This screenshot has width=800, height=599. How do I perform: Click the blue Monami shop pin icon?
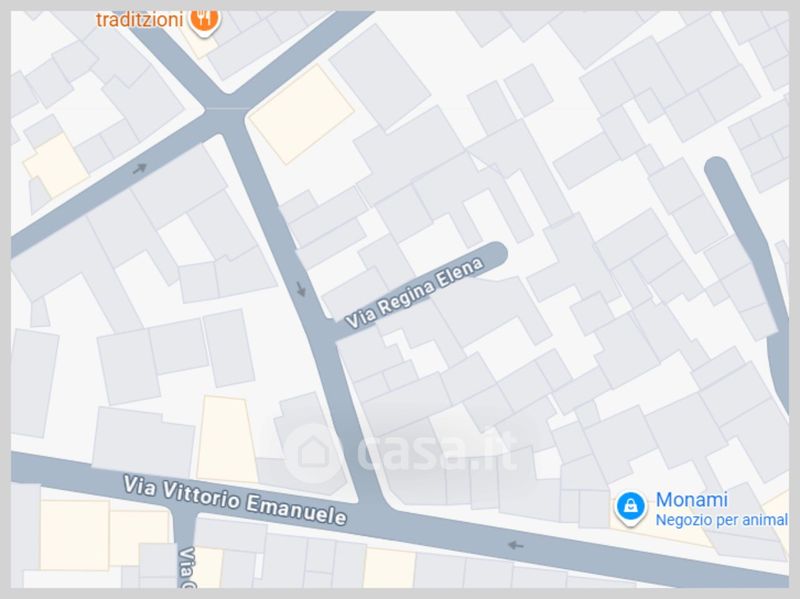[631, 507]
